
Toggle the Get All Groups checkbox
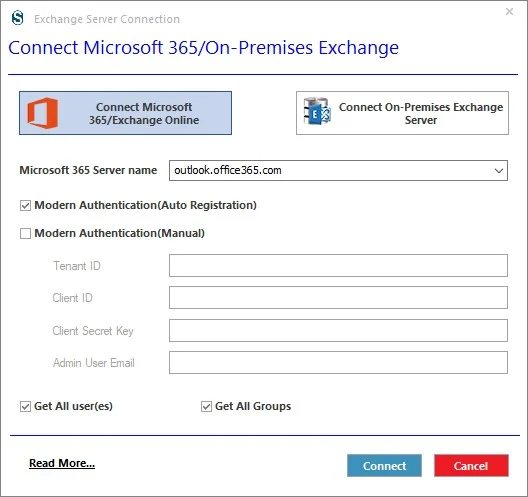coord(206,406)
